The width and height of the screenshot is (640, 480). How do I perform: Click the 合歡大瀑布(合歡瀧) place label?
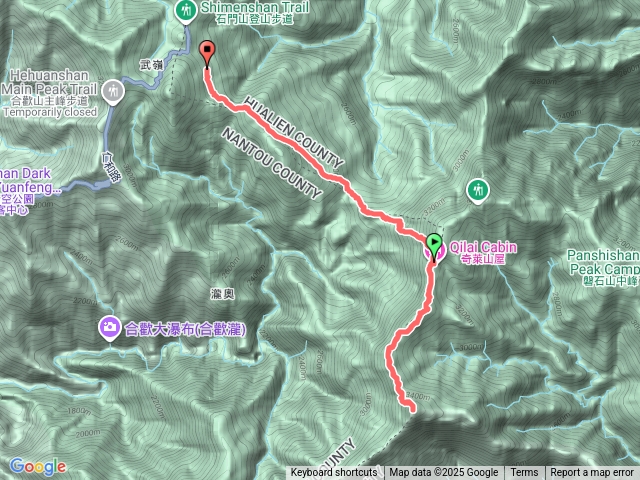185,329
